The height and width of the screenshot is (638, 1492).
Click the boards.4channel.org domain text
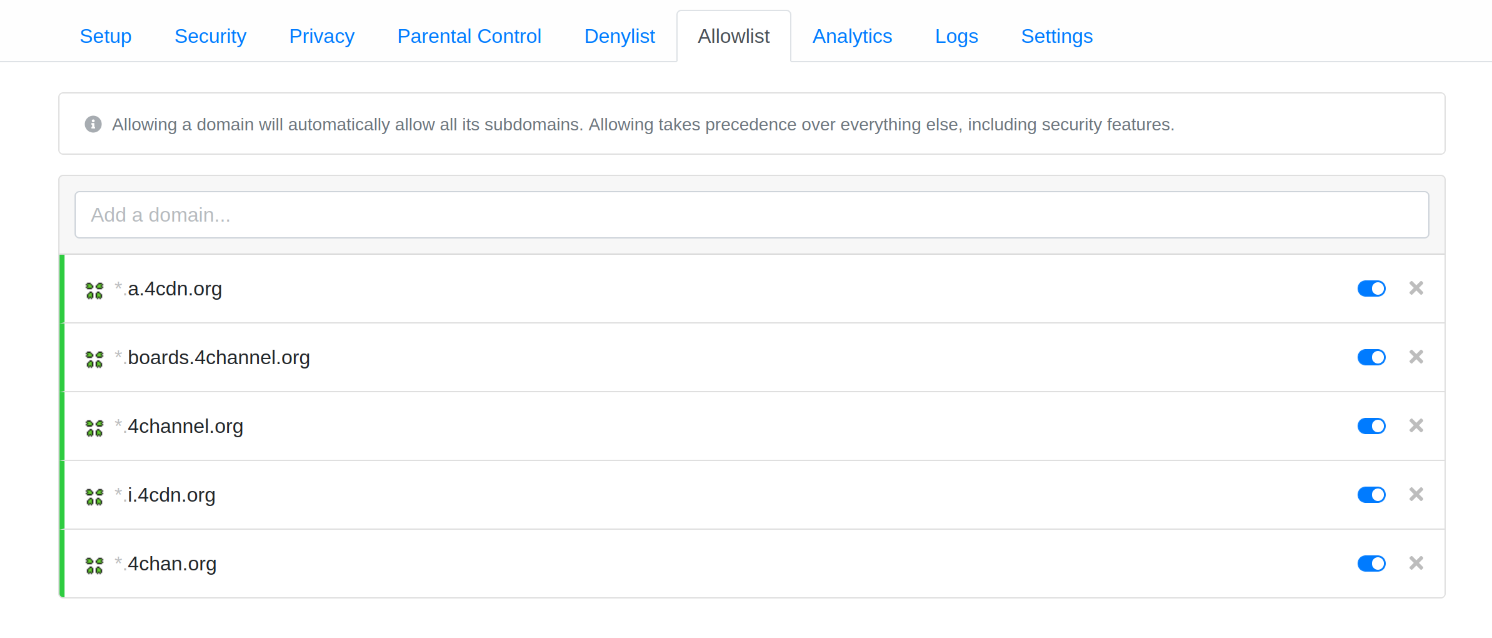[219, 358]
